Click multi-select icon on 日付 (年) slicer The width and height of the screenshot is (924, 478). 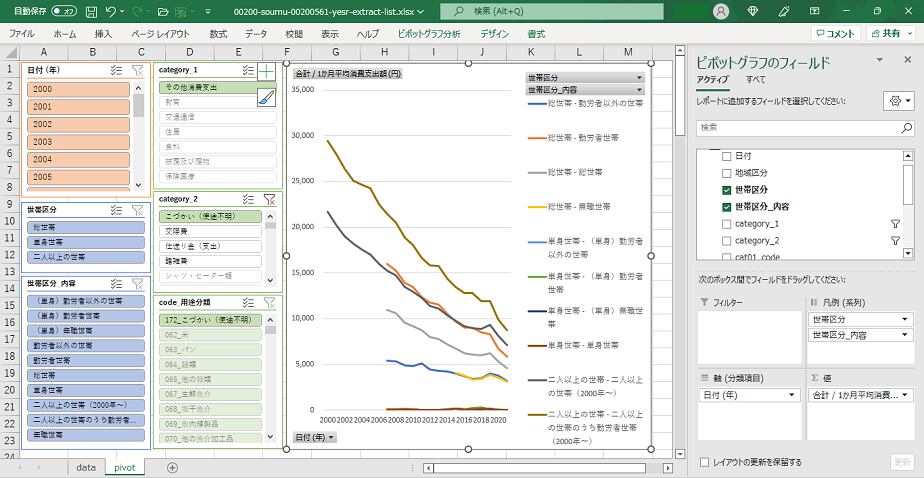[116, 71]
